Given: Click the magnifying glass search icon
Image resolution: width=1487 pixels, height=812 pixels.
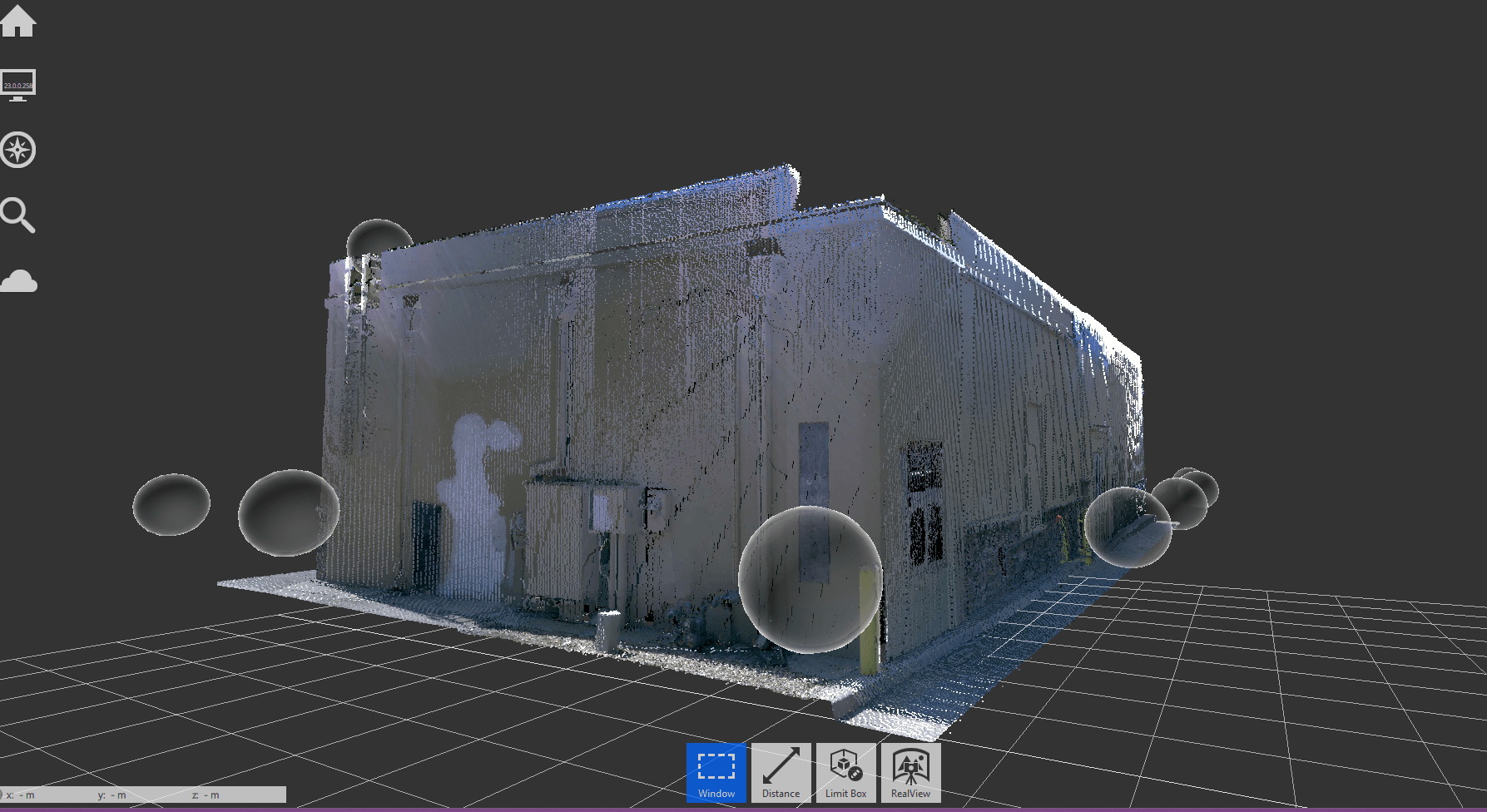Looking at the screenshot, I should tap(17, 215).
